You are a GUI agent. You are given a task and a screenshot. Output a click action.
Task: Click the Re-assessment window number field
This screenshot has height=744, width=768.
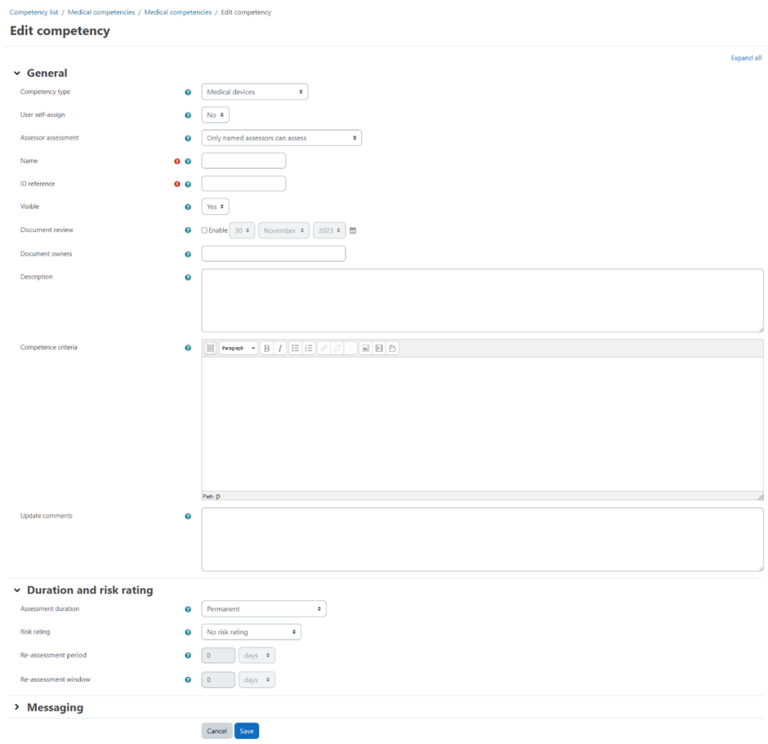click(218, 680)
